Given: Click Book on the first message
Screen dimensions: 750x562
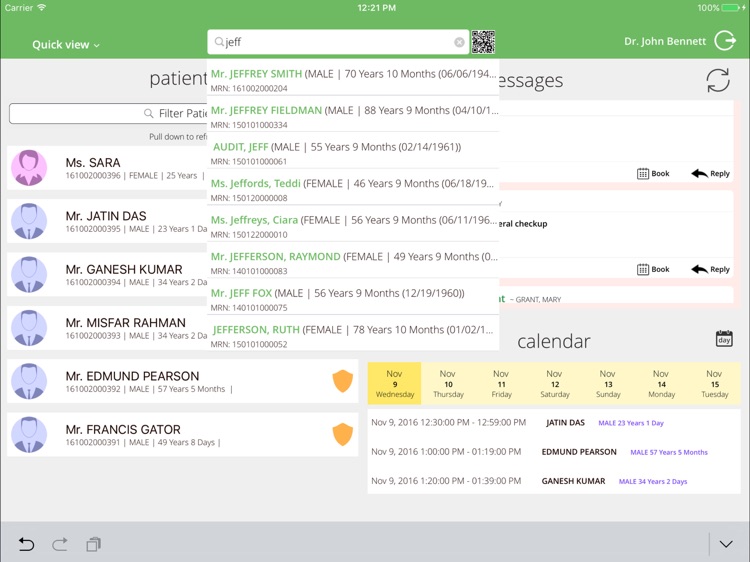Looking at the screenshot, I should point(653,174).
